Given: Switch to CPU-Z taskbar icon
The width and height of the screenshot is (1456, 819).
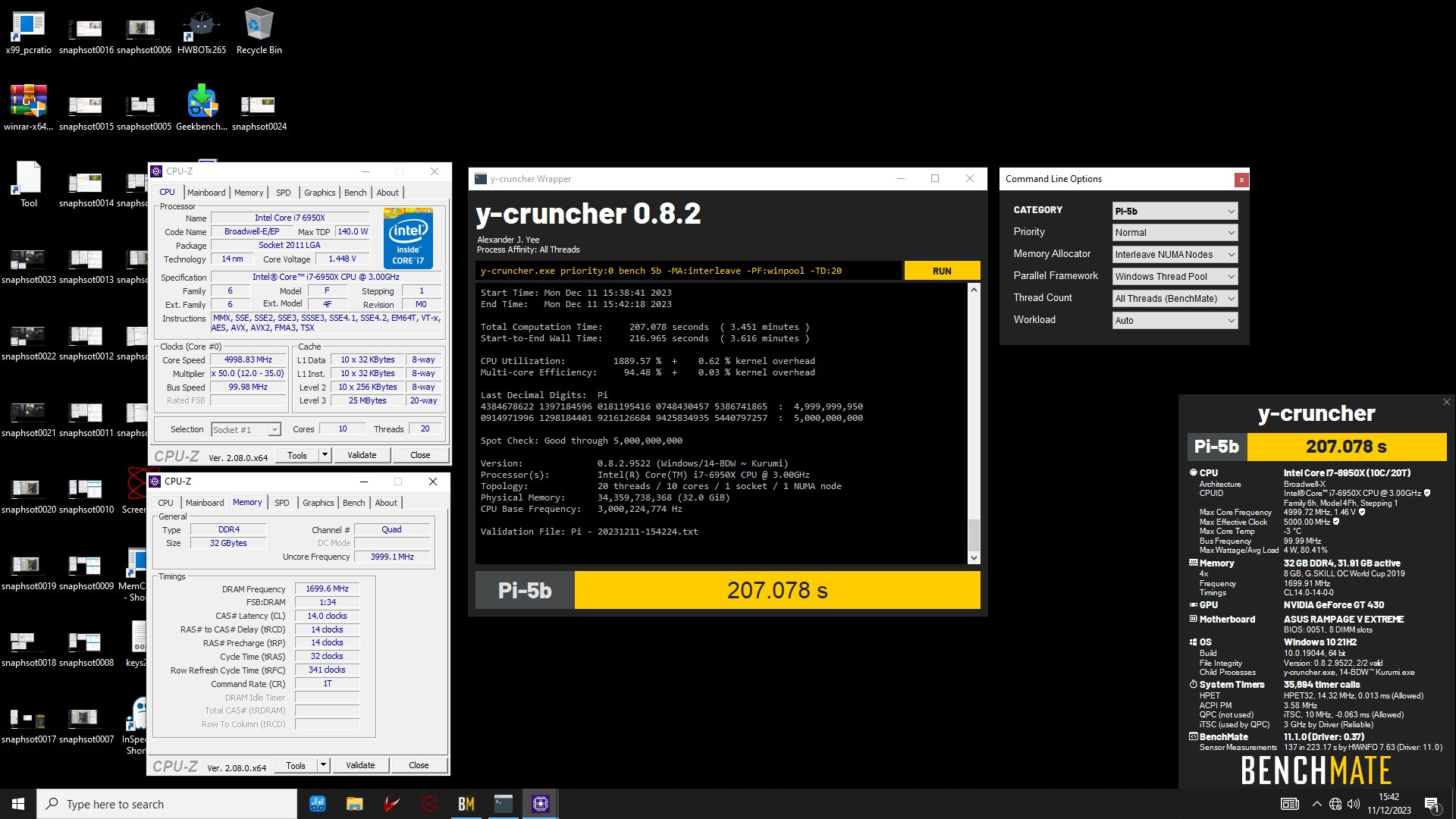Looking at the screenshot, I should 541,804.
